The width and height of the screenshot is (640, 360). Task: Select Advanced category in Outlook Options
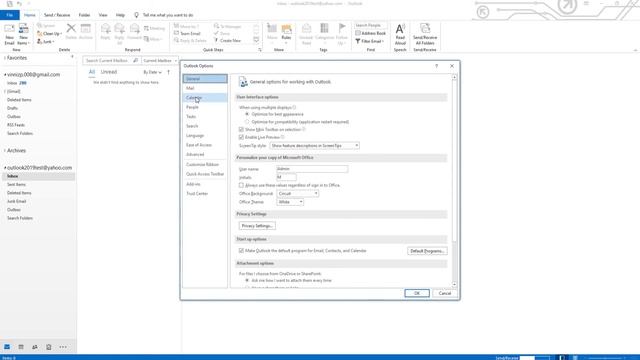pos(205,154)
